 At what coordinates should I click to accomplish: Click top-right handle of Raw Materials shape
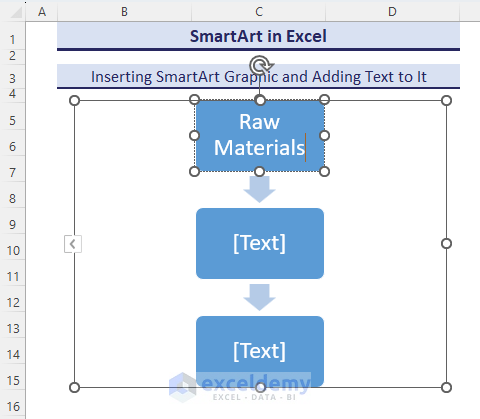324,99
